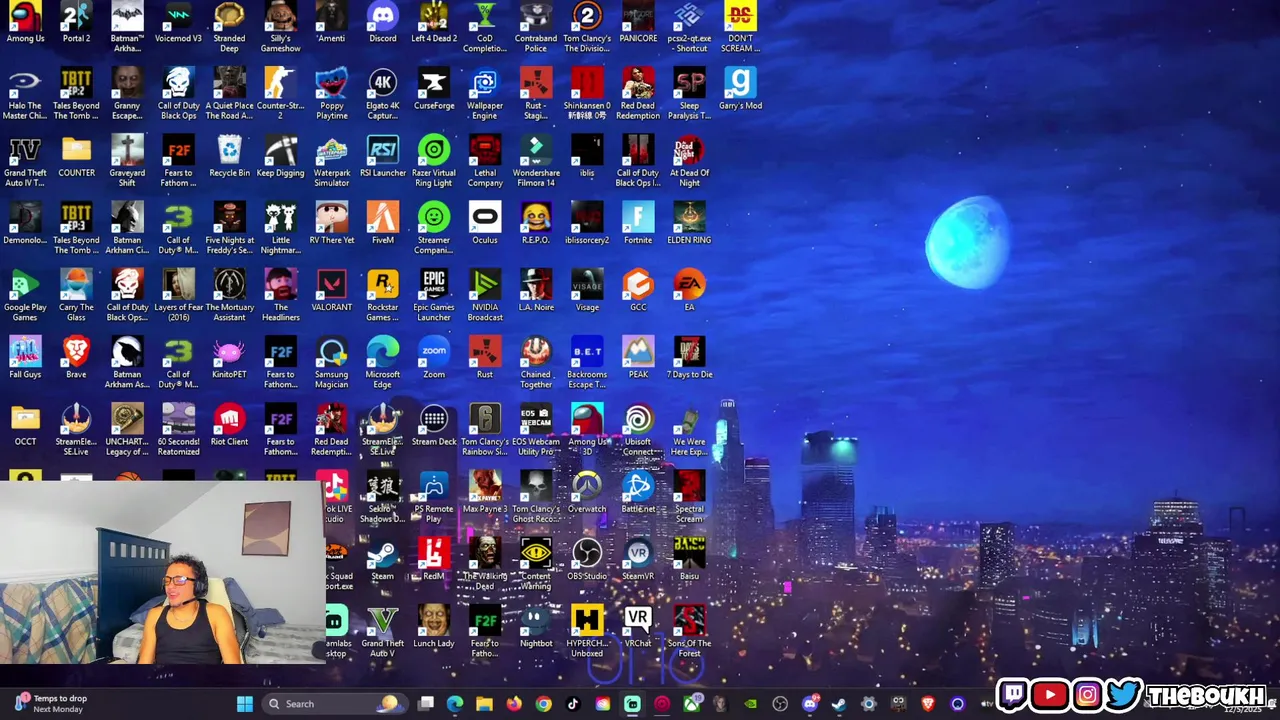The image size is (1280, 720).
Task: Launch the Samsung Magician desktop icon
Action: pos(331,361)
